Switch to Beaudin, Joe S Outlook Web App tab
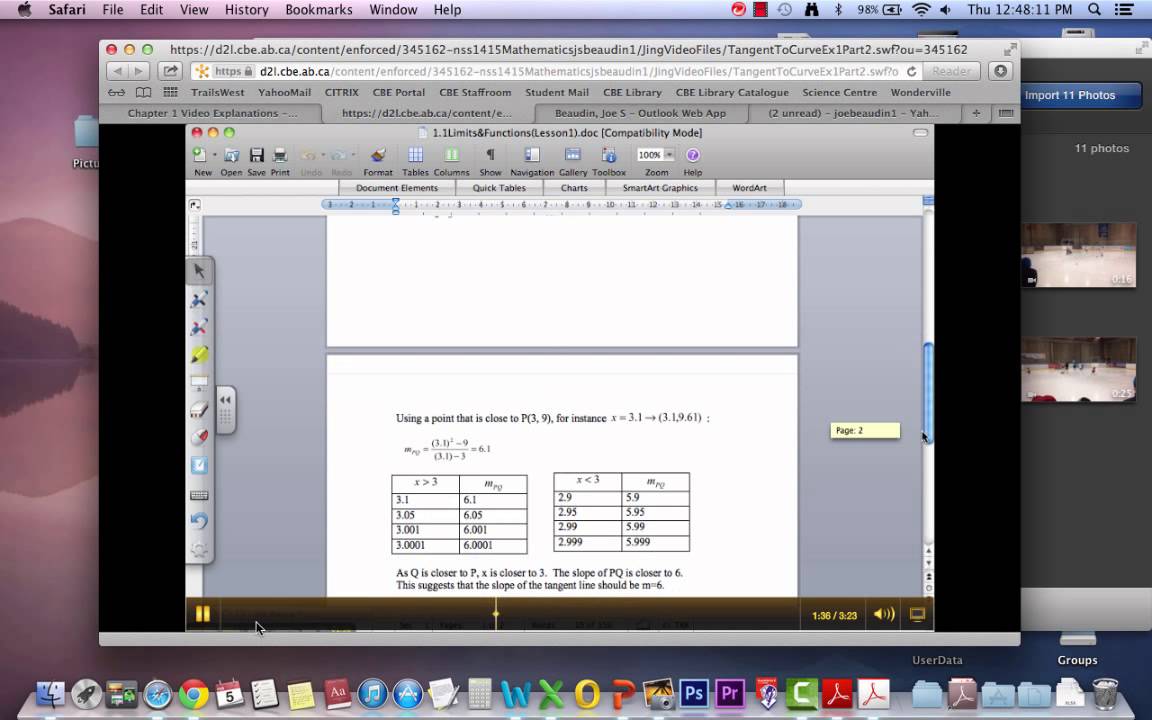1152x720 pixels. click(x=640, y=113)
